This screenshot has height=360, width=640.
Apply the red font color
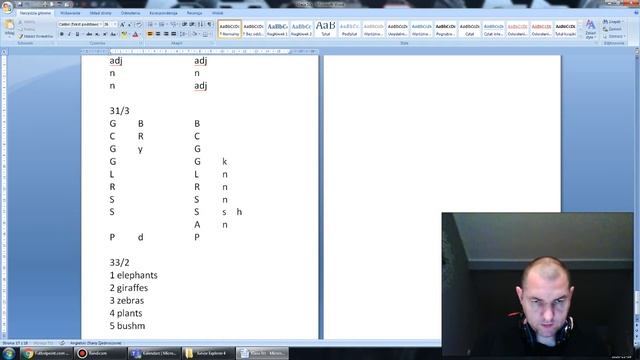click(136, 34)
